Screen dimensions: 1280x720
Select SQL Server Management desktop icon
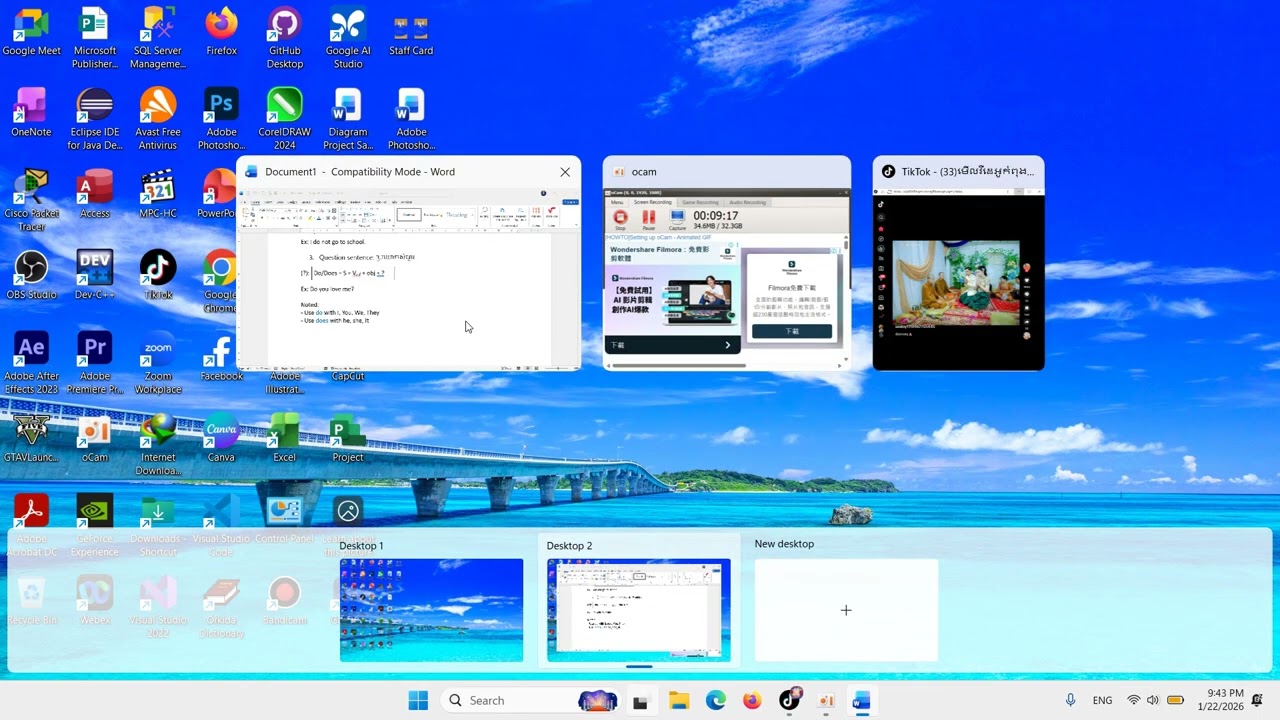point(158,38)
